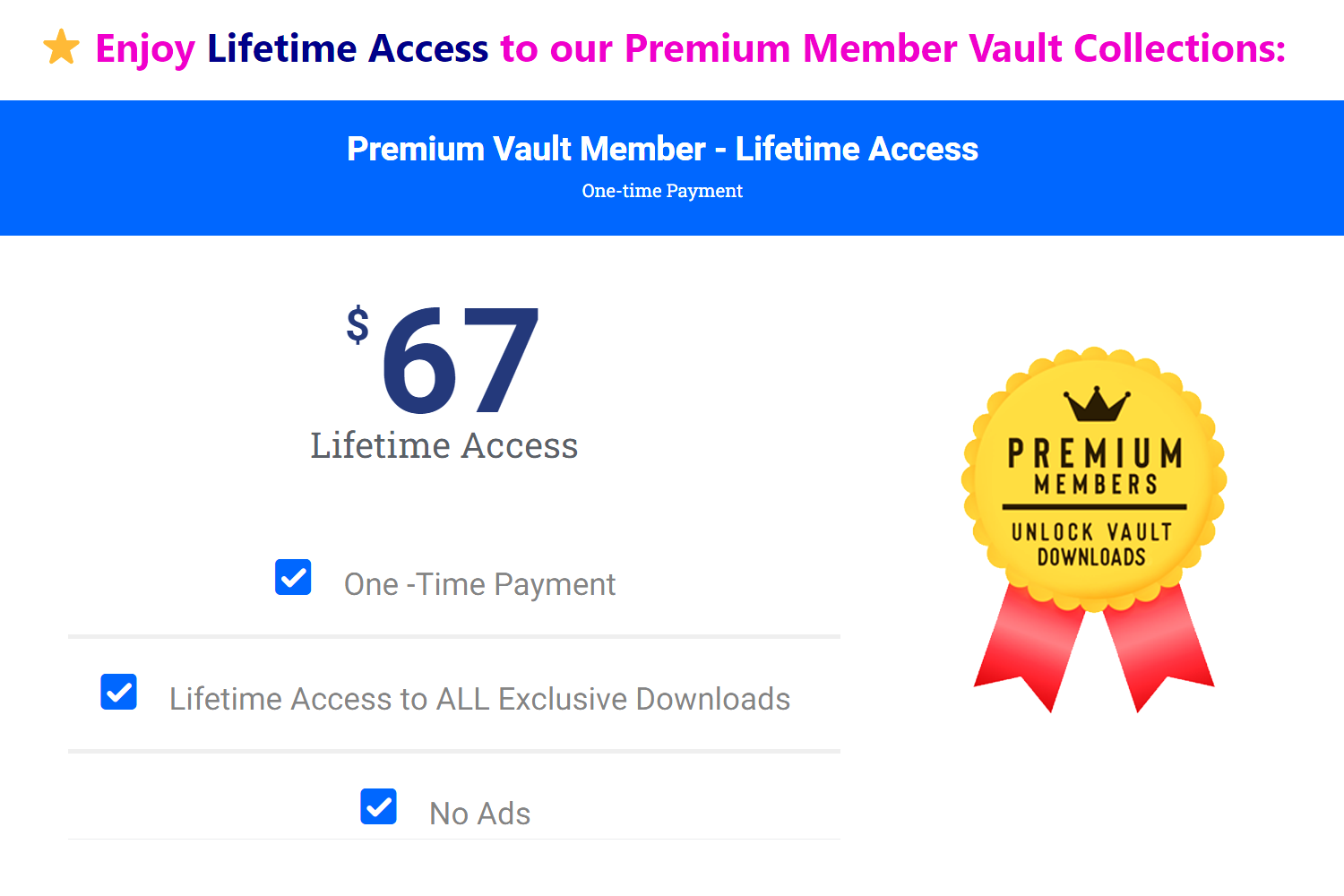Select the 'Premium Vault Member - Lifetime Access' banner
Viewport: 1344px width, 896px height.
[x=662, y=149]
